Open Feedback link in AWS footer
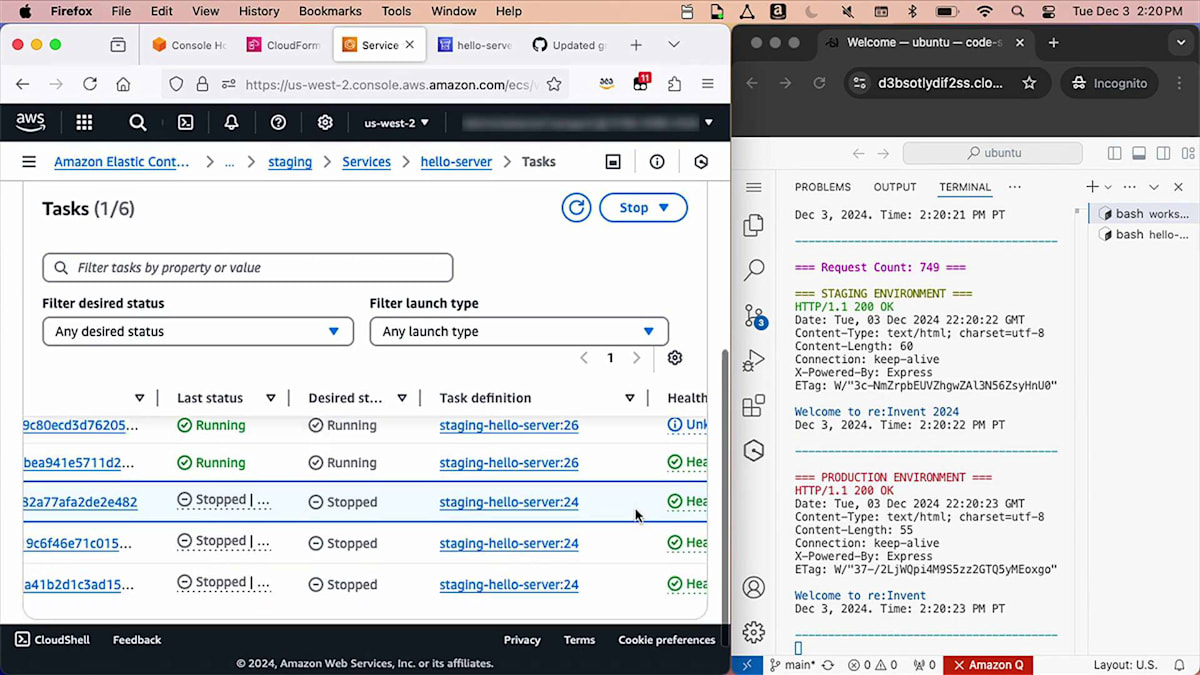 point(137,640)
